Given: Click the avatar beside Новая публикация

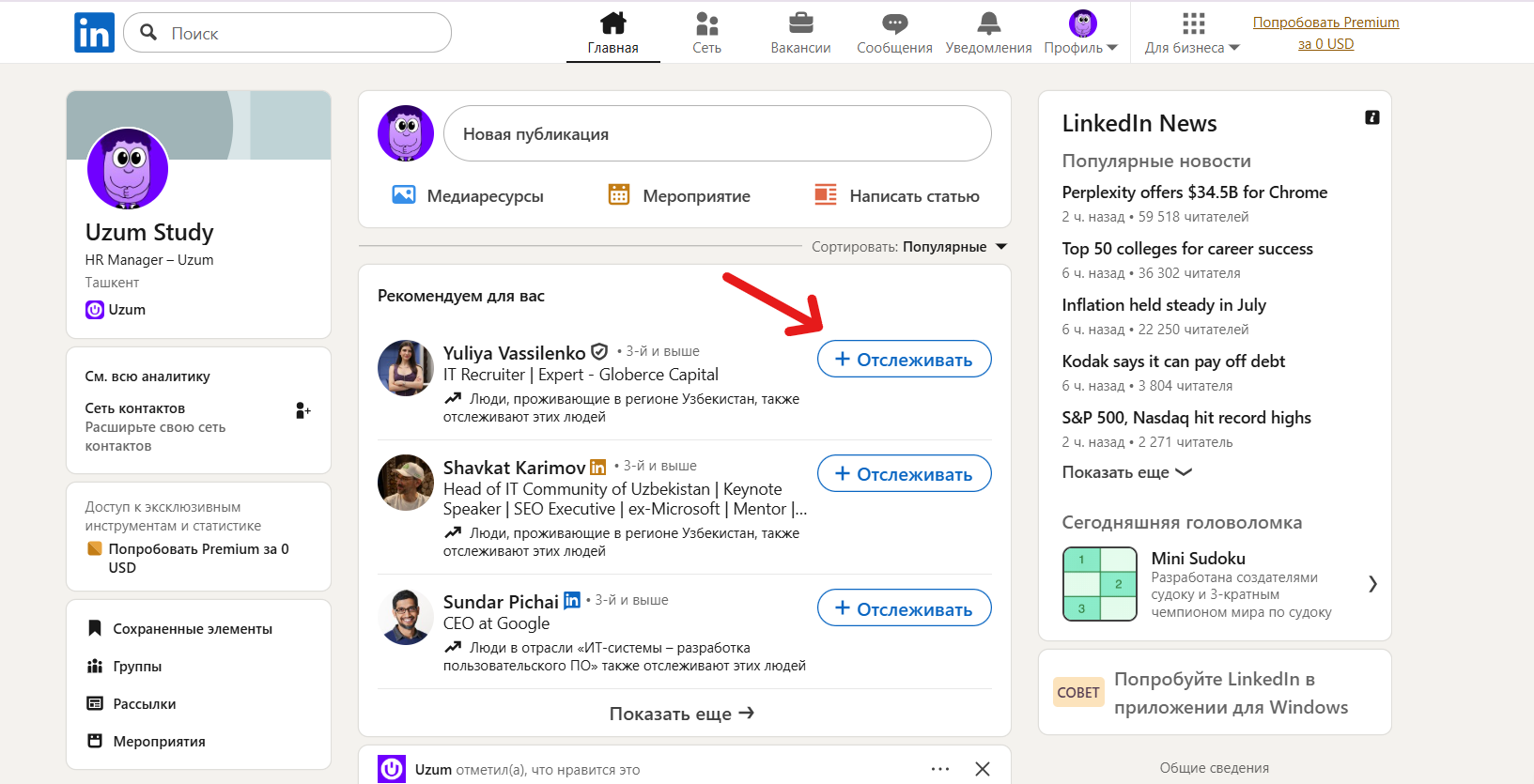Looking at the screenshot, I should coord(406,133).
